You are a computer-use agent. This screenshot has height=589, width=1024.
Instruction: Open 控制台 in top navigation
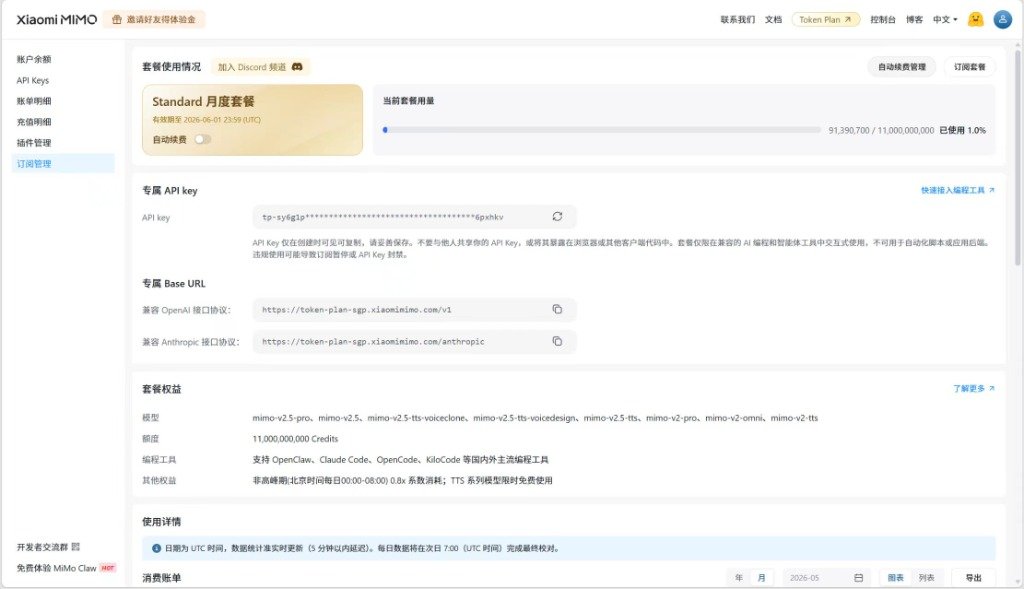pyautogui.click(x=882, y=20)
